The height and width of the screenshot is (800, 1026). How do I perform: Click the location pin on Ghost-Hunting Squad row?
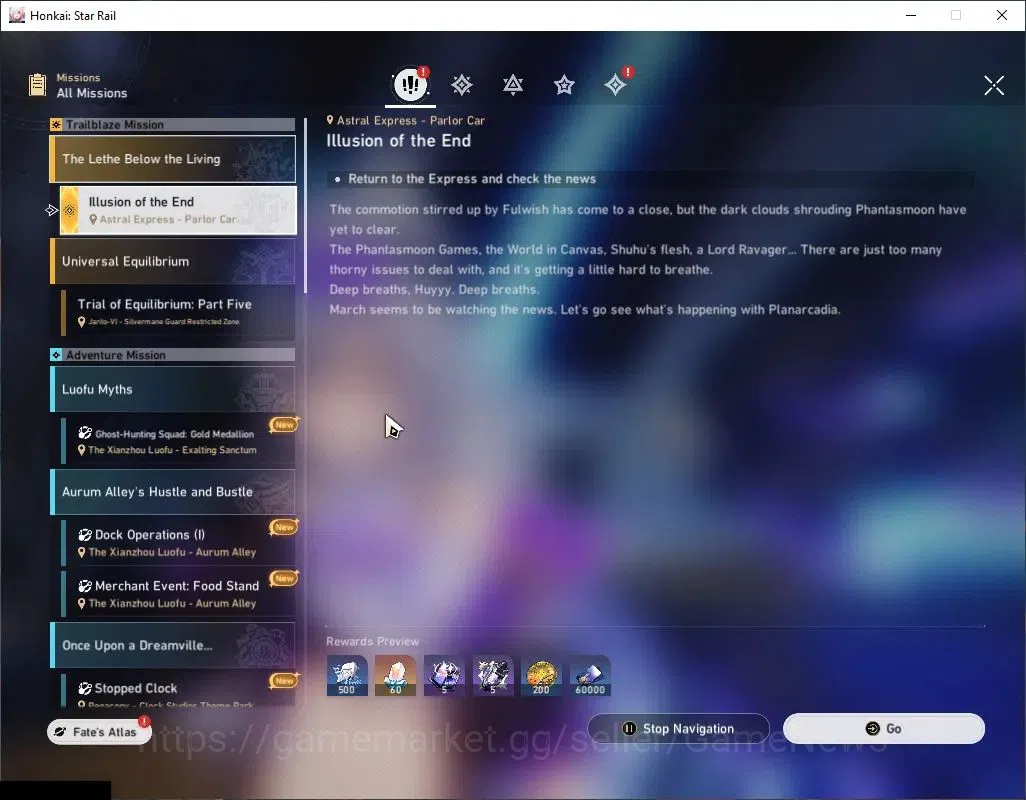[x=82, y=450]
